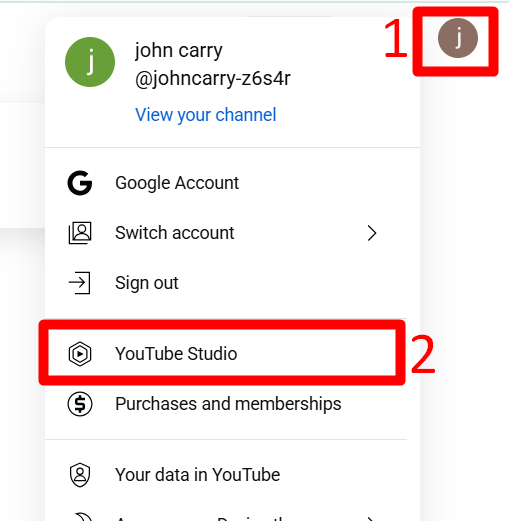Image resolution: width=509 pixels, height=521 pixels.
Task: Click the green profile picture in menu
Action: point(90,62)
